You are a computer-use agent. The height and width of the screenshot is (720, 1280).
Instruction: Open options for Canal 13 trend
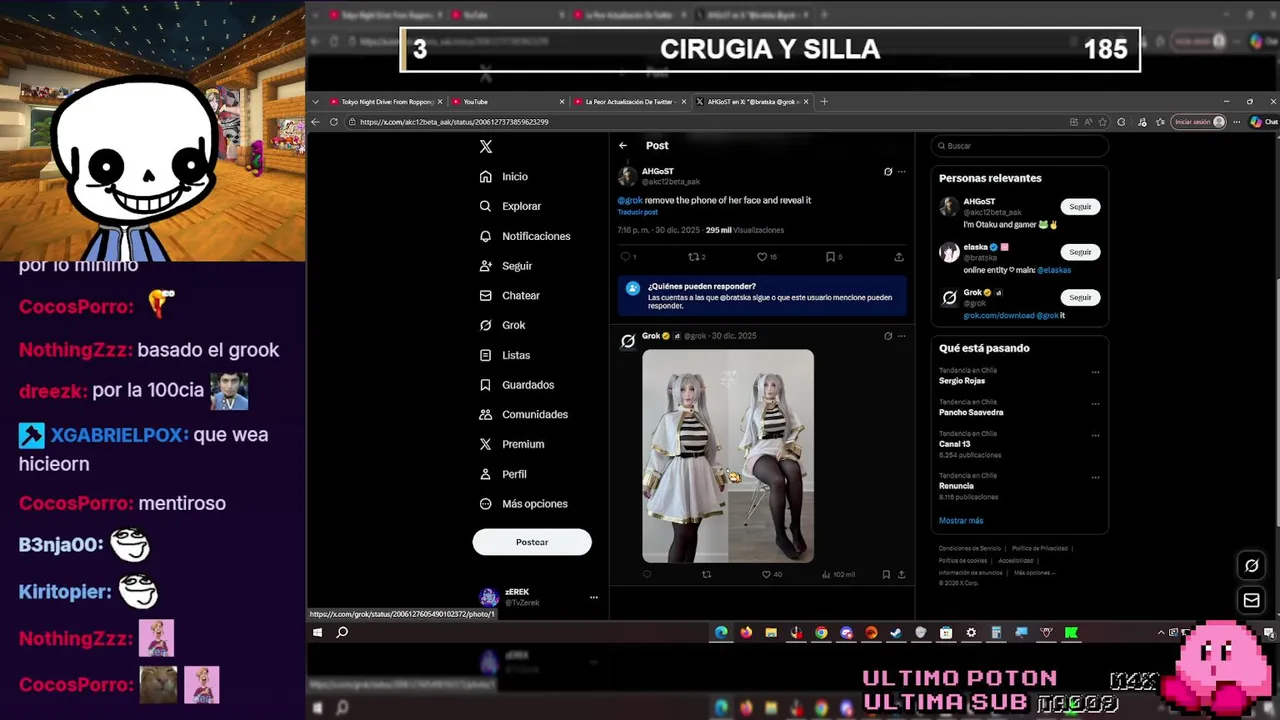click(1095, 435)
